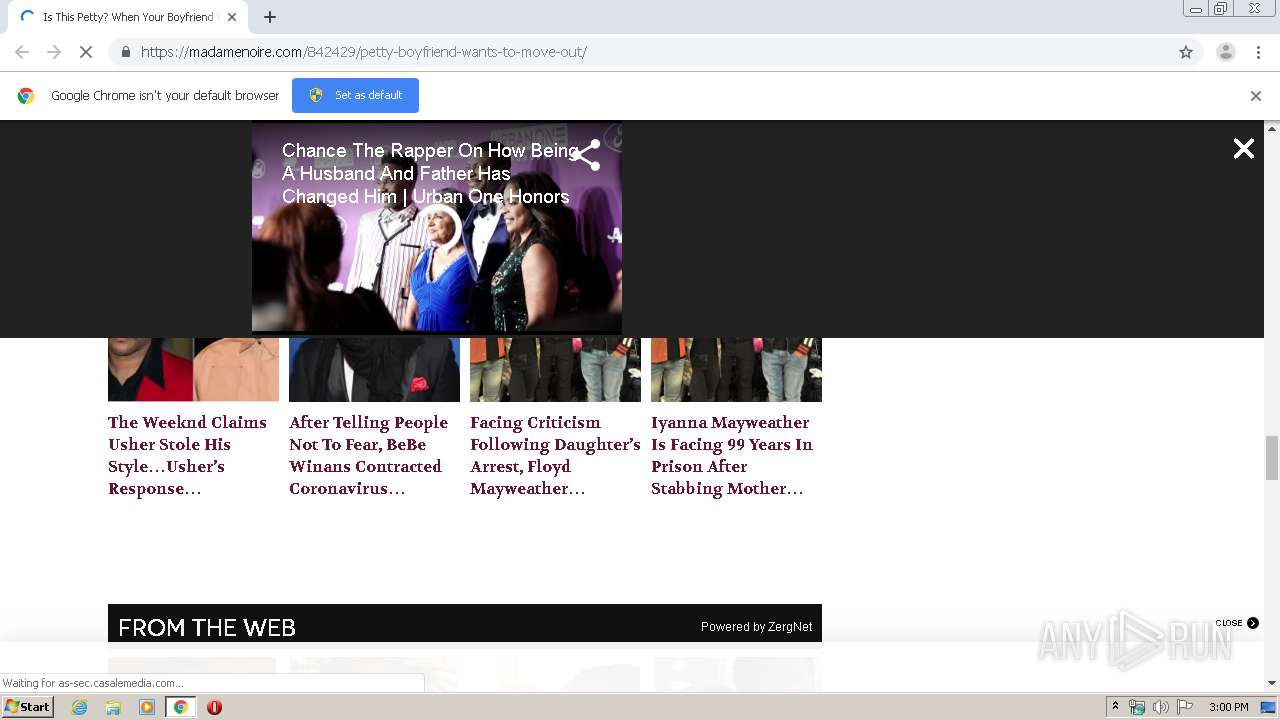
Task: Click the volume speaker tray icon
Action: click(x=1161, y=707)
